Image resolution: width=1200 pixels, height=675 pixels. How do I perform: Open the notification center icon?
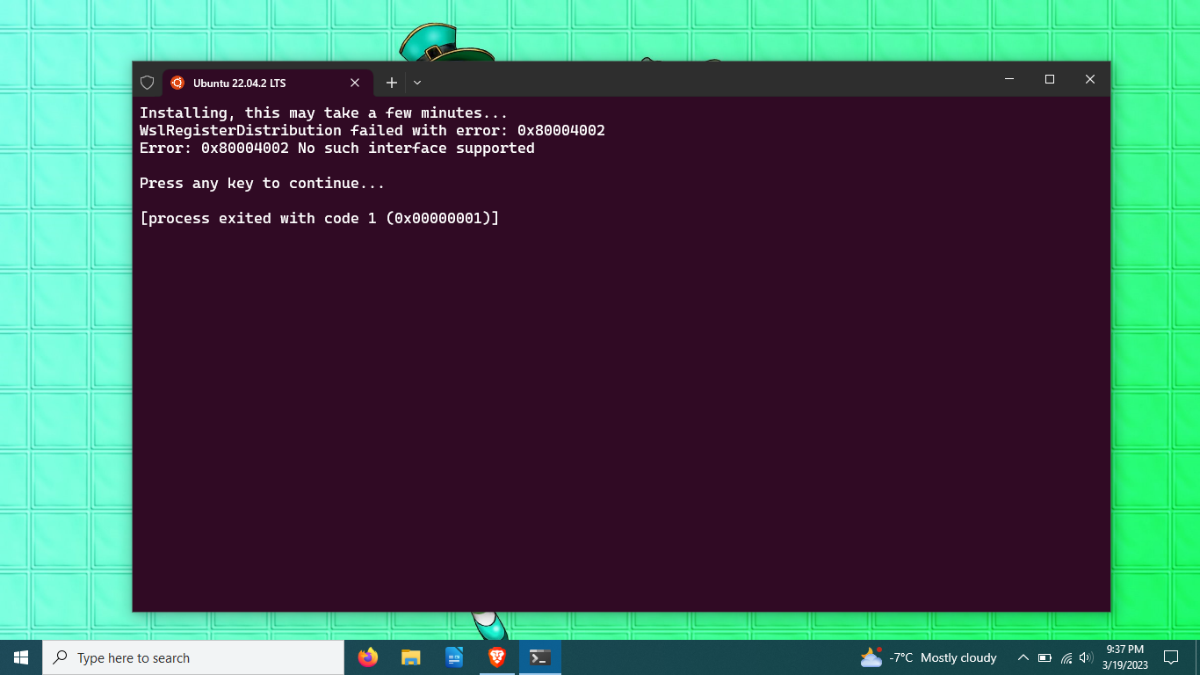tap(1171, 657)
